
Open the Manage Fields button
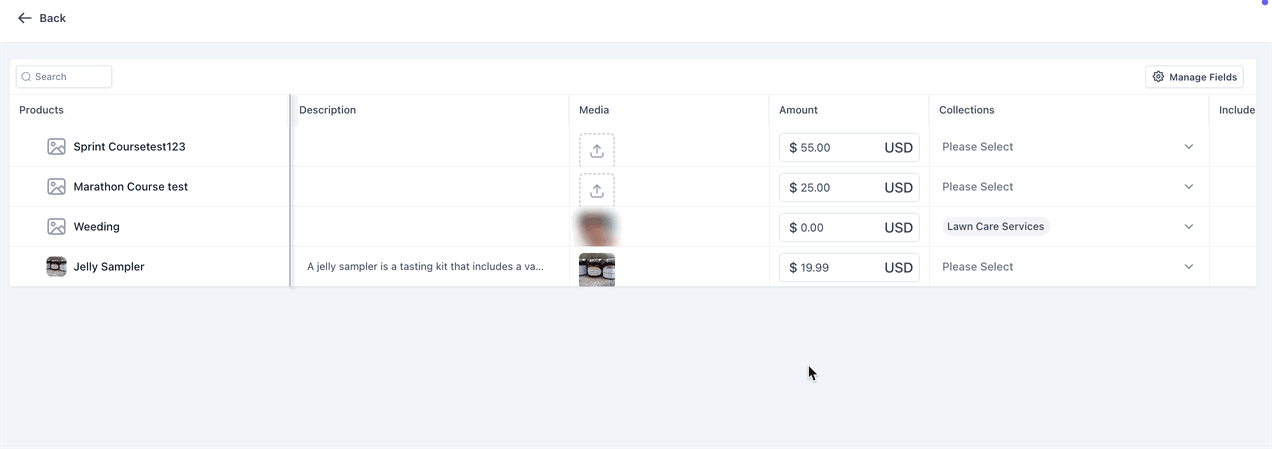1194,77
